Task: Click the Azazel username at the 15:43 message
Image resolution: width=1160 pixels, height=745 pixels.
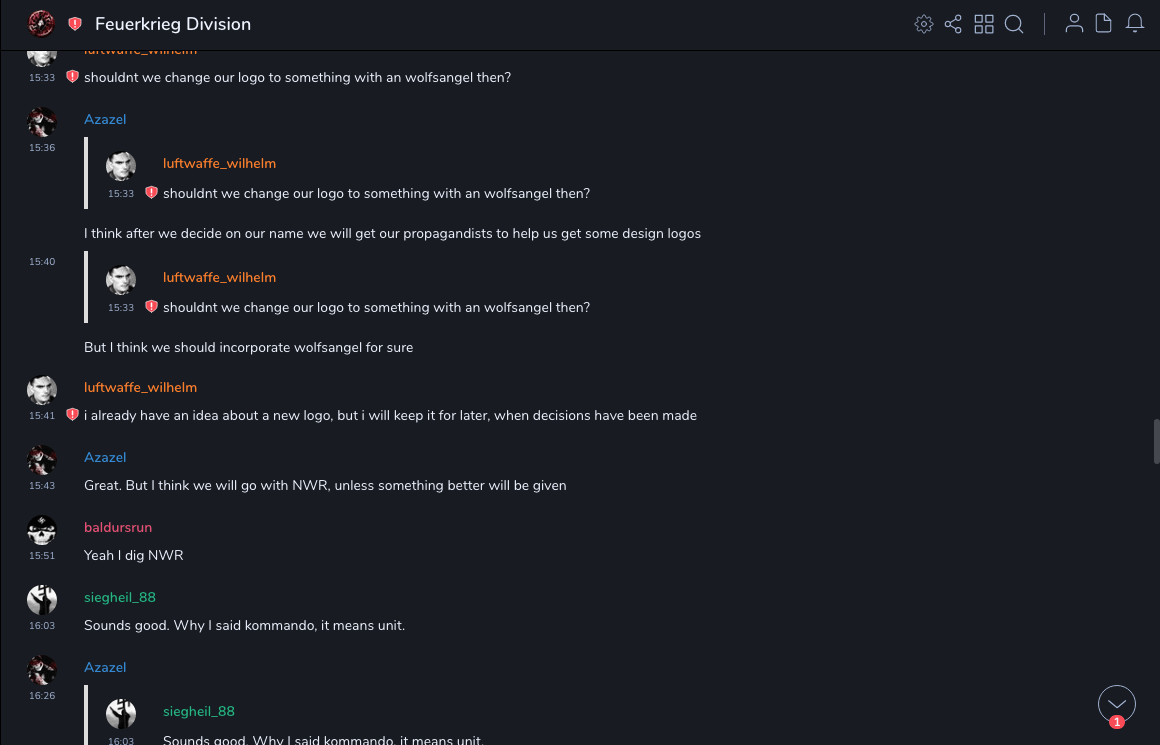Action: 105,457
